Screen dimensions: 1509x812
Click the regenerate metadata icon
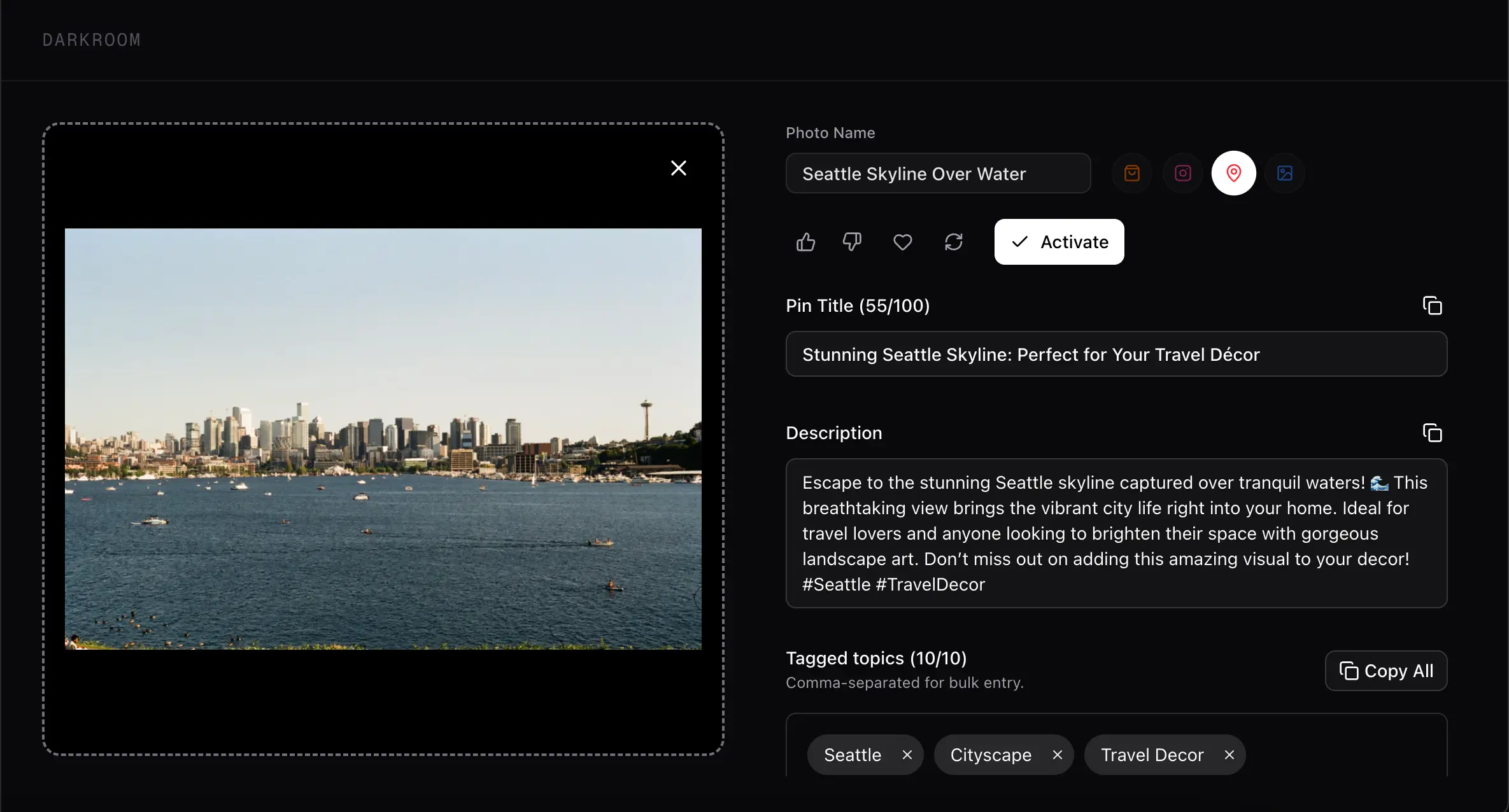click(x=953, y=242)
